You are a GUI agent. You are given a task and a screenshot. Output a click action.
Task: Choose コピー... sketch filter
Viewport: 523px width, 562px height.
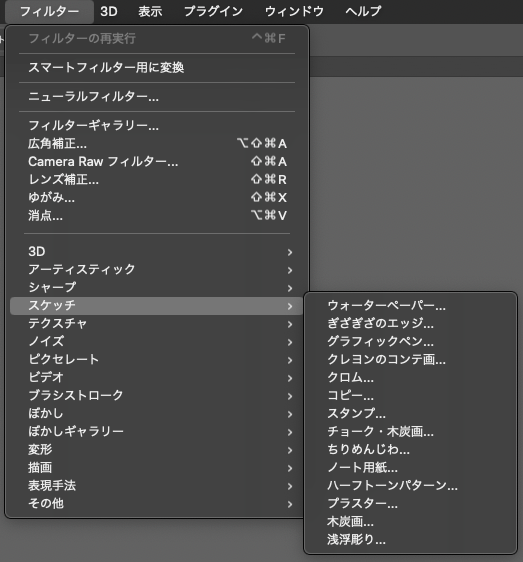(410, 395)
